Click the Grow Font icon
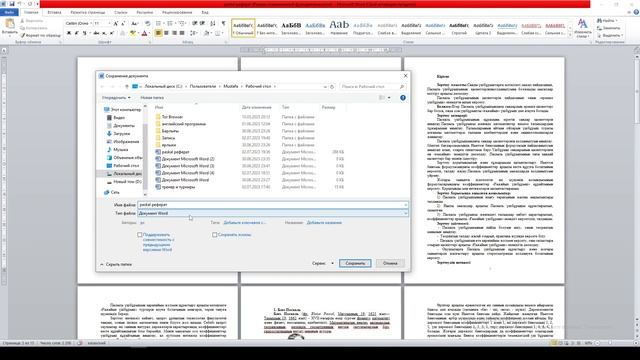Image resolution: width=640 pixels, height=360 pixels. [x=116, y=24]
